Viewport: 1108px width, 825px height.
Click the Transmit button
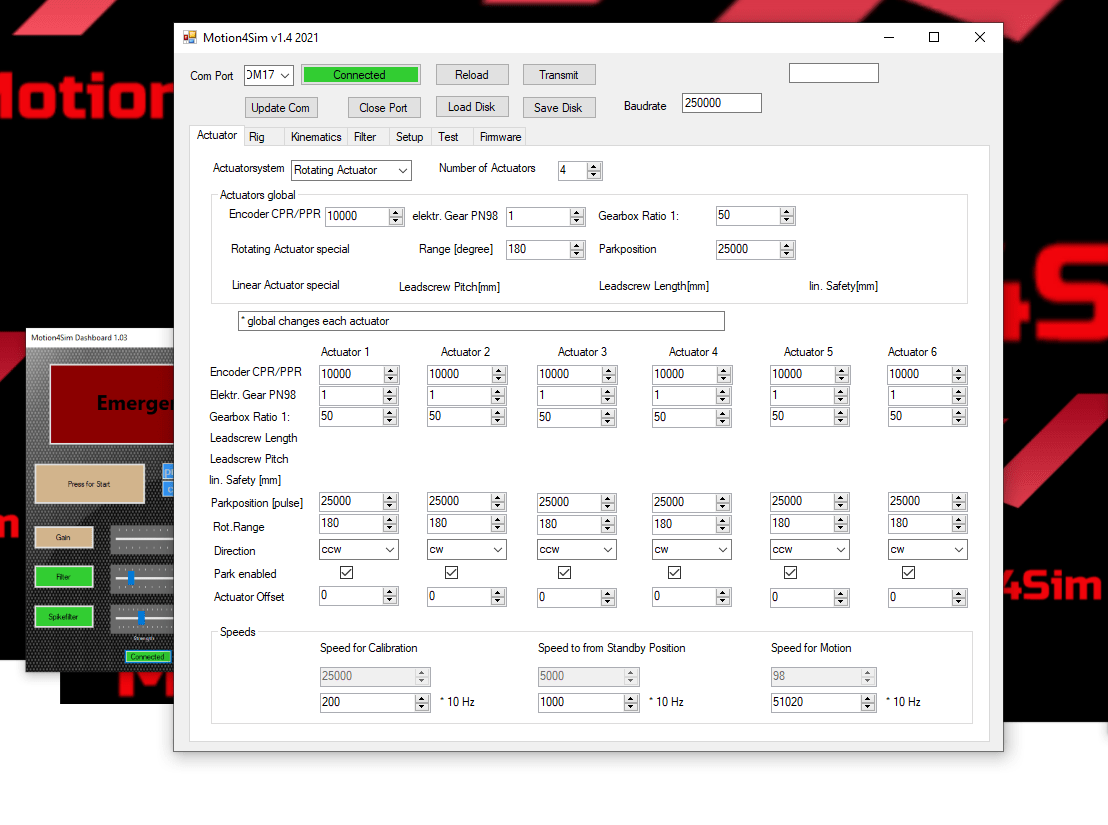click(x=558, y=75)
